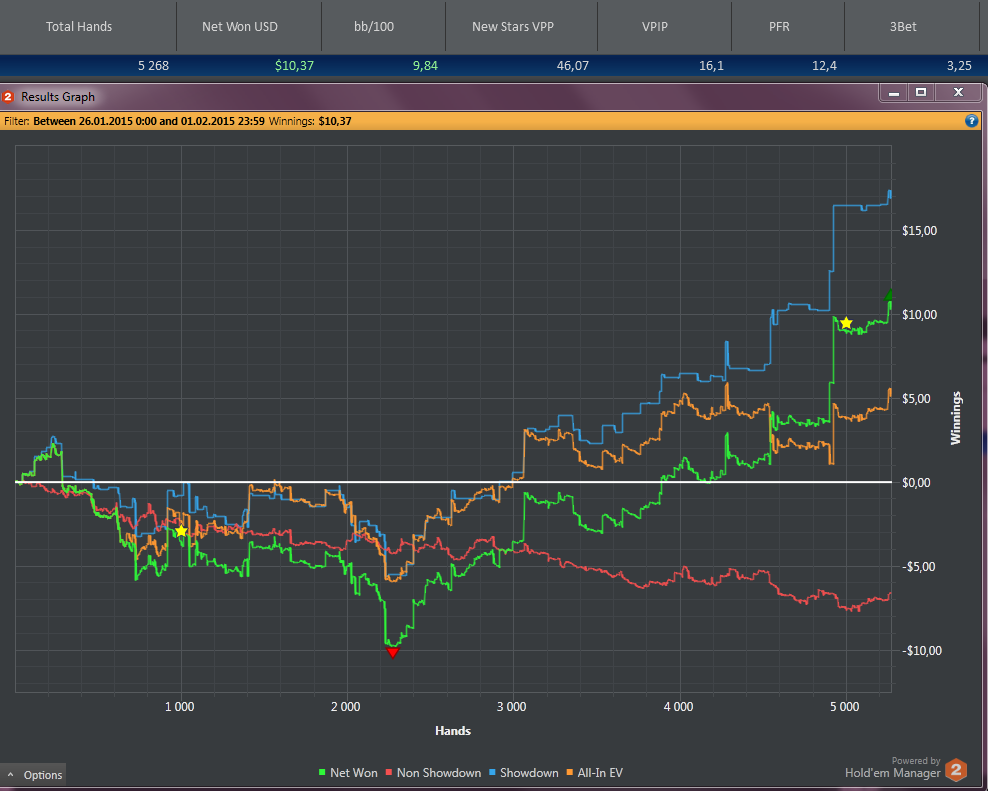Viewport: 988px width, 791px height.
Task: Click the Results Graph title bar text
Action: click(x=58, y=97)
